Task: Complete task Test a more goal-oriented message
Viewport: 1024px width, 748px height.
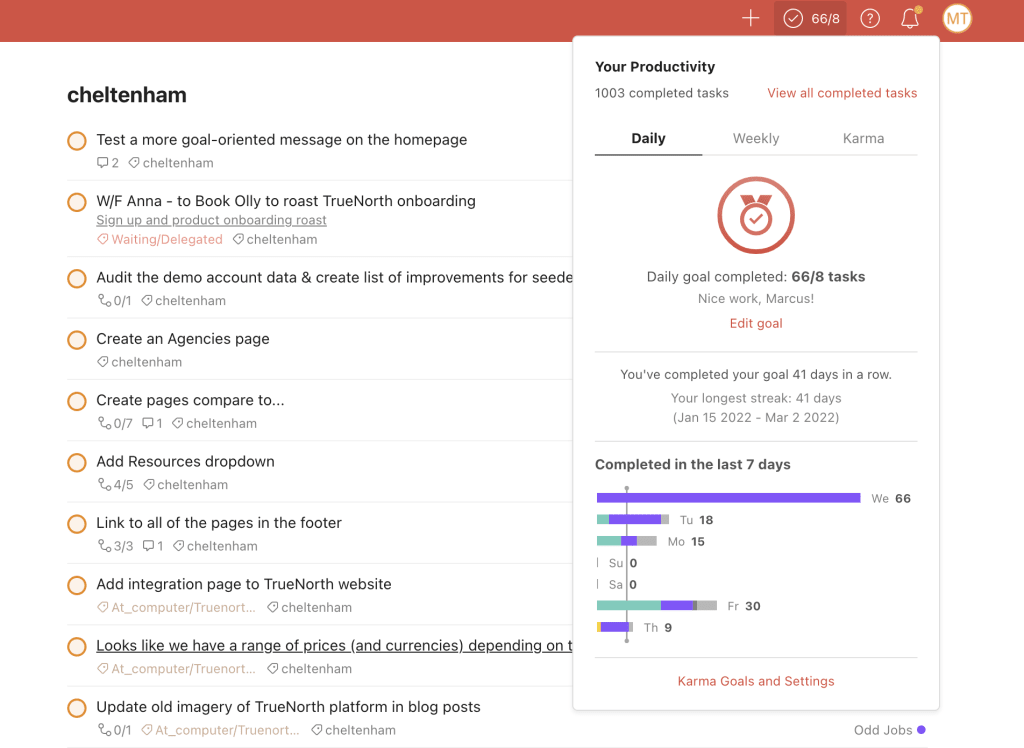Action: click(x=77, y=140)
